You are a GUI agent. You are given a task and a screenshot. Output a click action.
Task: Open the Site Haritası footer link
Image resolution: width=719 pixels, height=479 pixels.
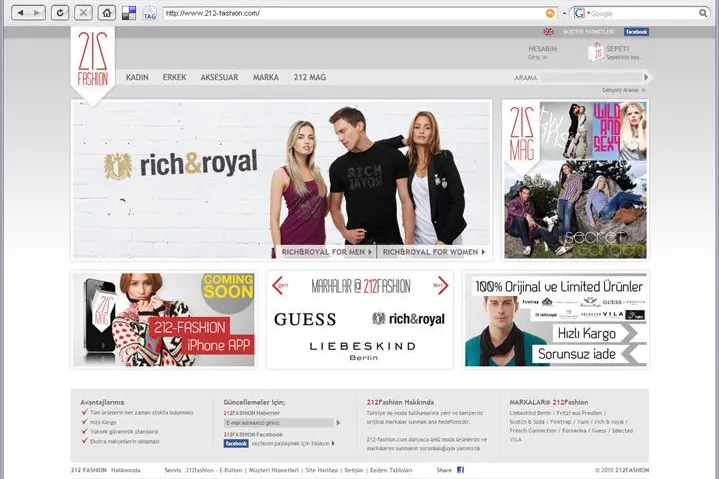tap(322, 470)
